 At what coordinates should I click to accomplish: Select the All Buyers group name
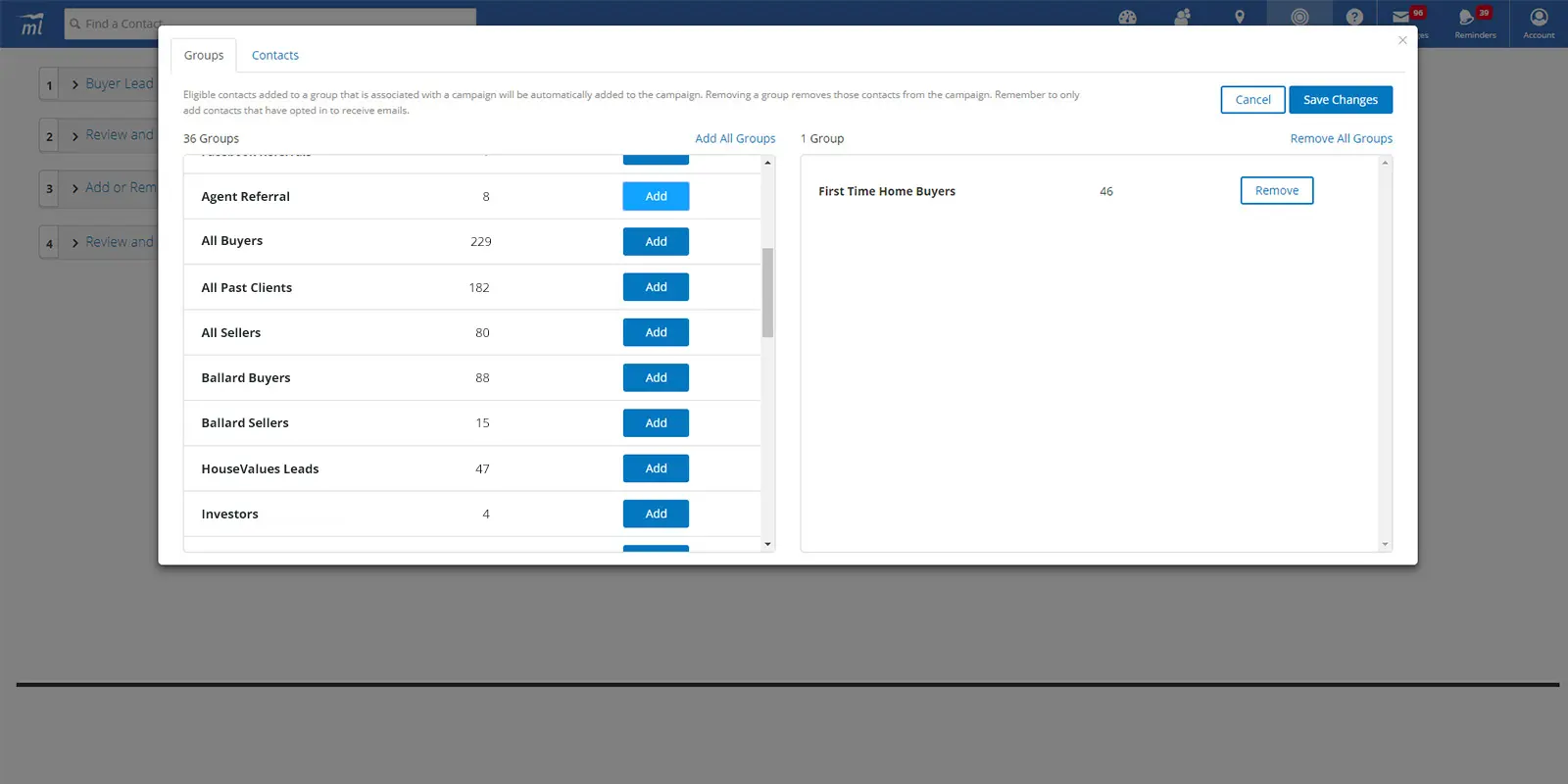[x=231, y=241]
